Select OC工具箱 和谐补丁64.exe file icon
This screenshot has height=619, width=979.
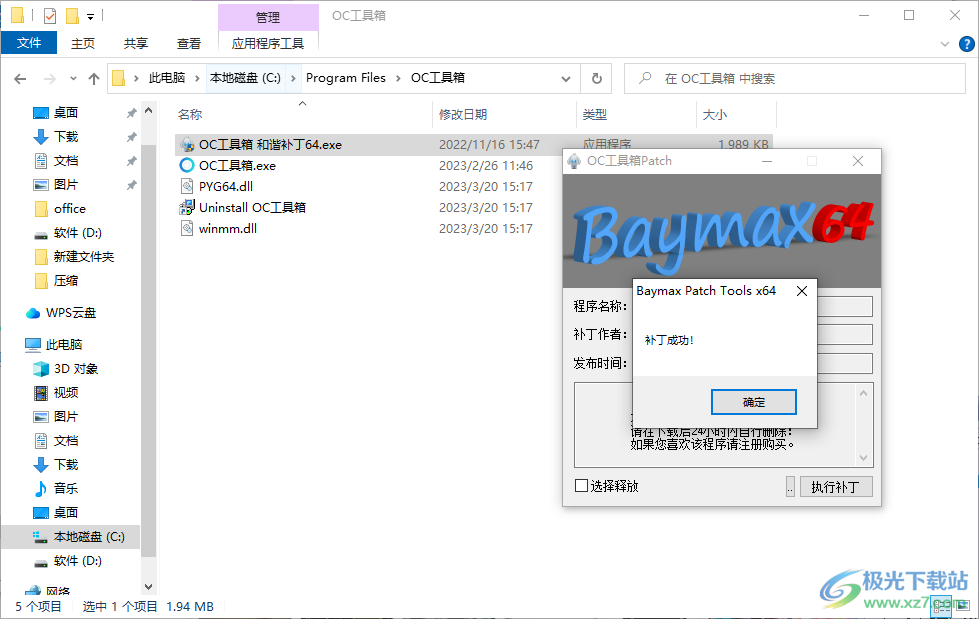[x=187, y=145]
